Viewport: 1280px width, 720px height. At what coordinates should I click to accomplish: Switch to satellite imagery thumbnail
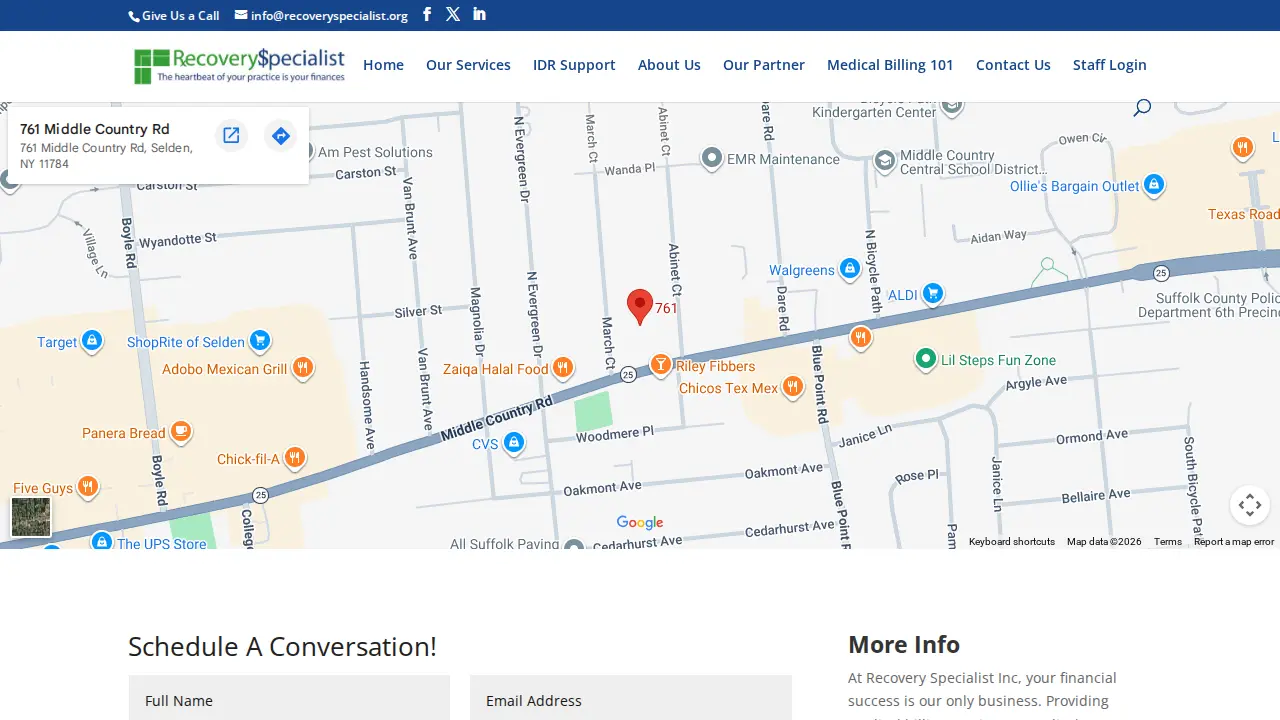point(31,517)
